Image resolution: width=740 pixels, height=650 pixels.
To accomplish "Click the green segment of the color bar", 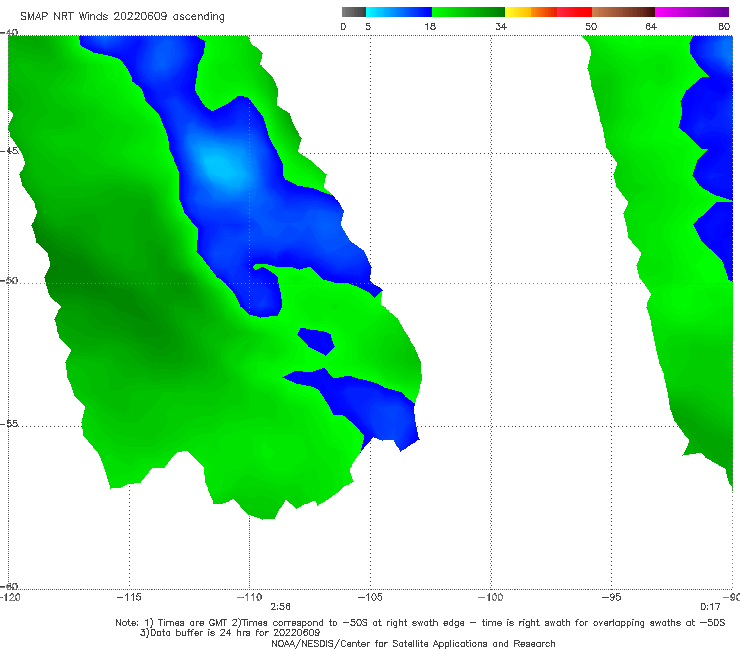I will point(468,12).
